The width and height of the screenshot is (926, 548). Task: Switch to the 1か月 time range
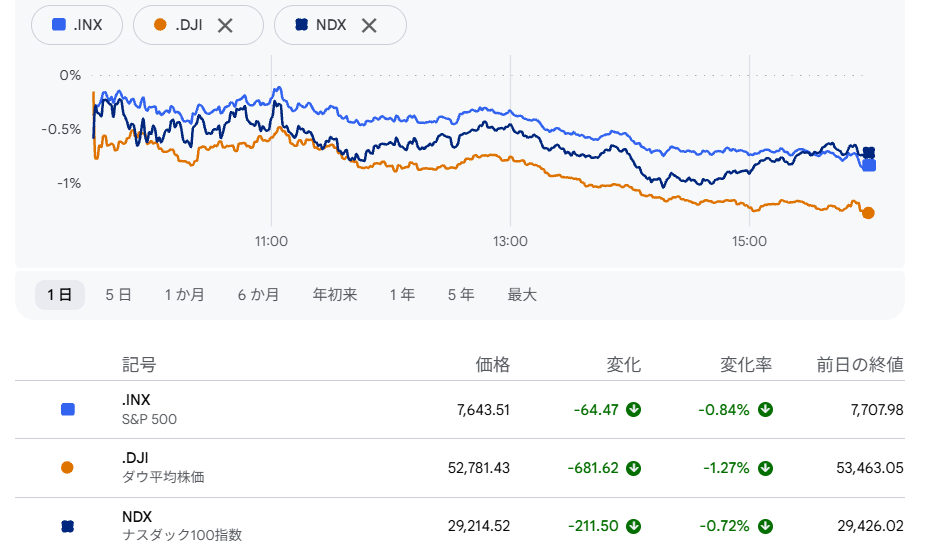(184, 295)
